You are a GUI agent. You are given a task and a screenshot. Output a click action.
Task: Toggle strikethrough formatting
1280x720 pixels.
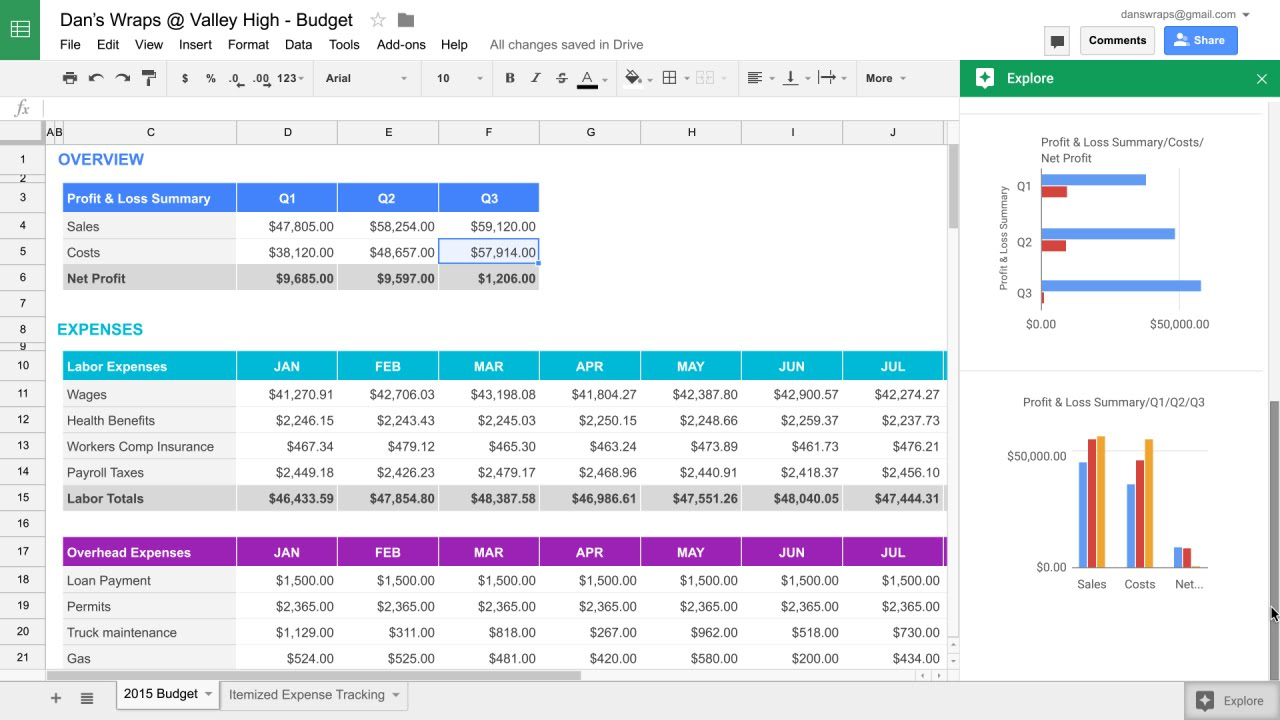pyautogui.click(x=561, y=77)
